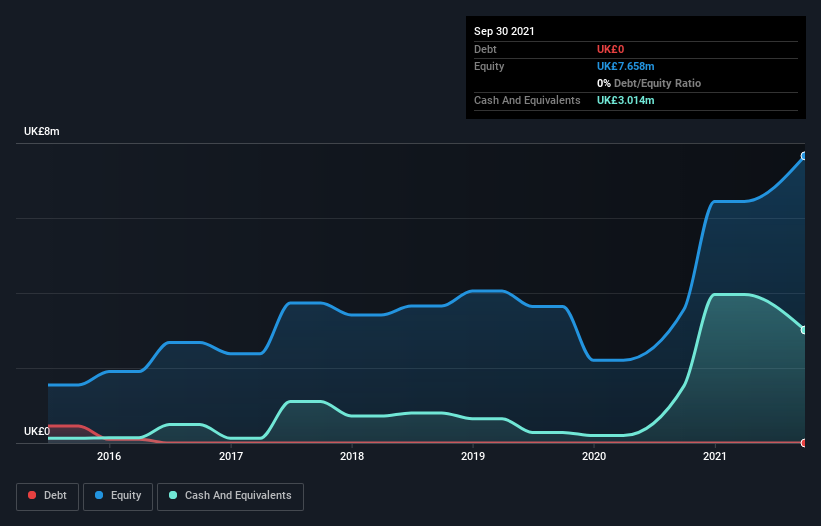Click the red Debt endpoint marker

coord(804,443)
